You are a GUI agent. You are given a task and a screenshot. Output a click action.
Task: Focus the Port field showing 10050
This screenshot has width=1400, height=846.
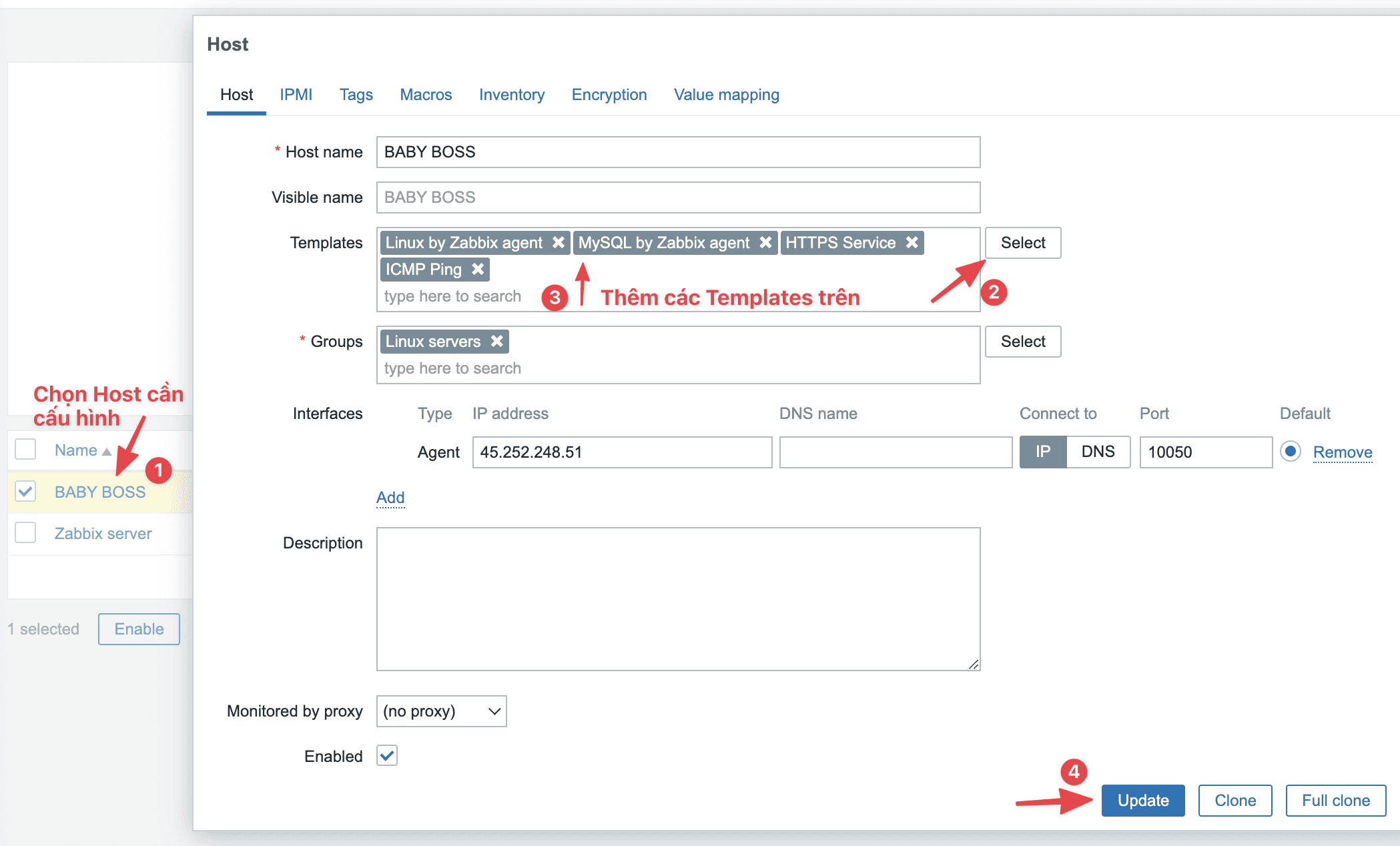click(x=1206, y=452)
